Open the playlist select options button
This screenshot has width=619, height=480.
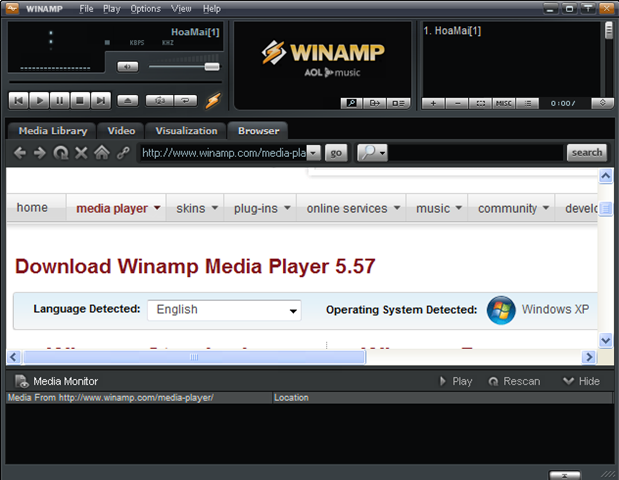(480, 103)
